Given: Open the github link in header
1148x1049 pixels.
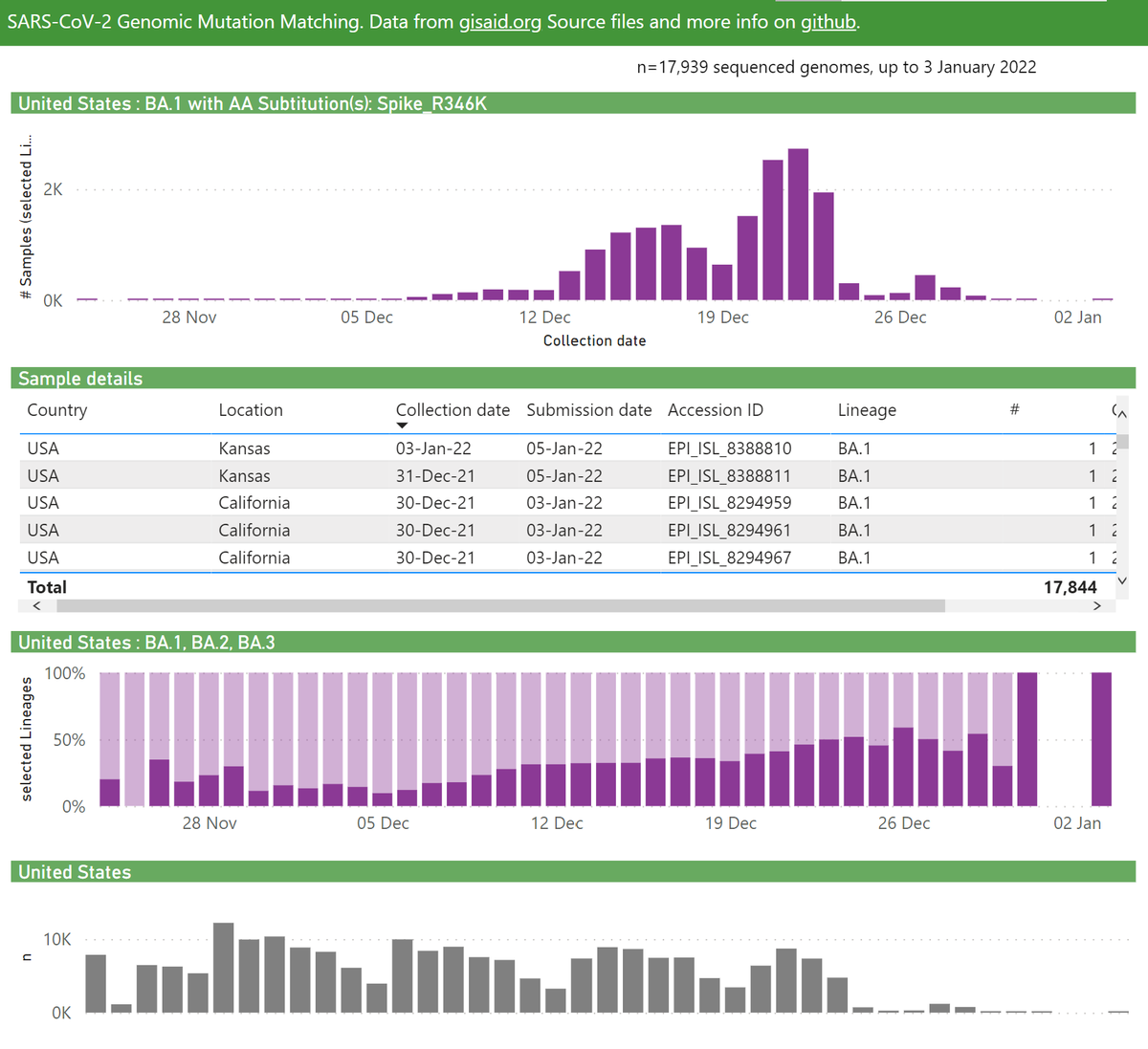Looking at the screenshot, I should [x=828, y=21].
